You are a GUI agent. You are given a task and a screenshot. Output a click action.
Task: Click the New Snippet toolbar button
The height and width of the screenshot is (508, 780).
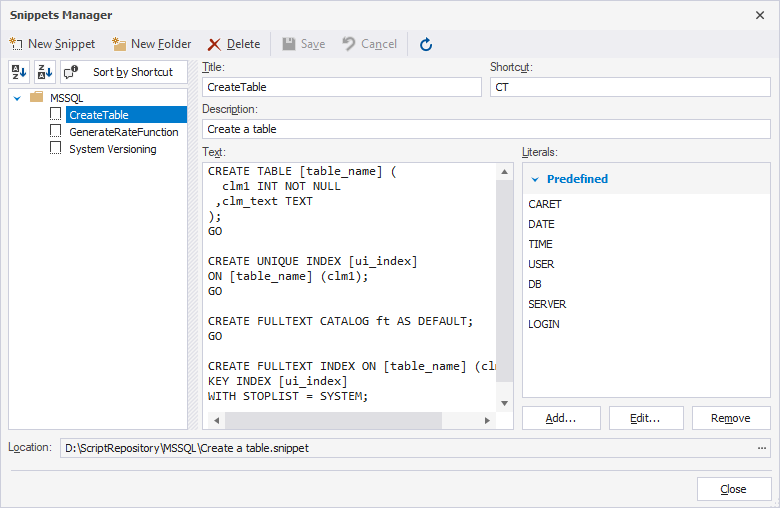click(52, 44)
